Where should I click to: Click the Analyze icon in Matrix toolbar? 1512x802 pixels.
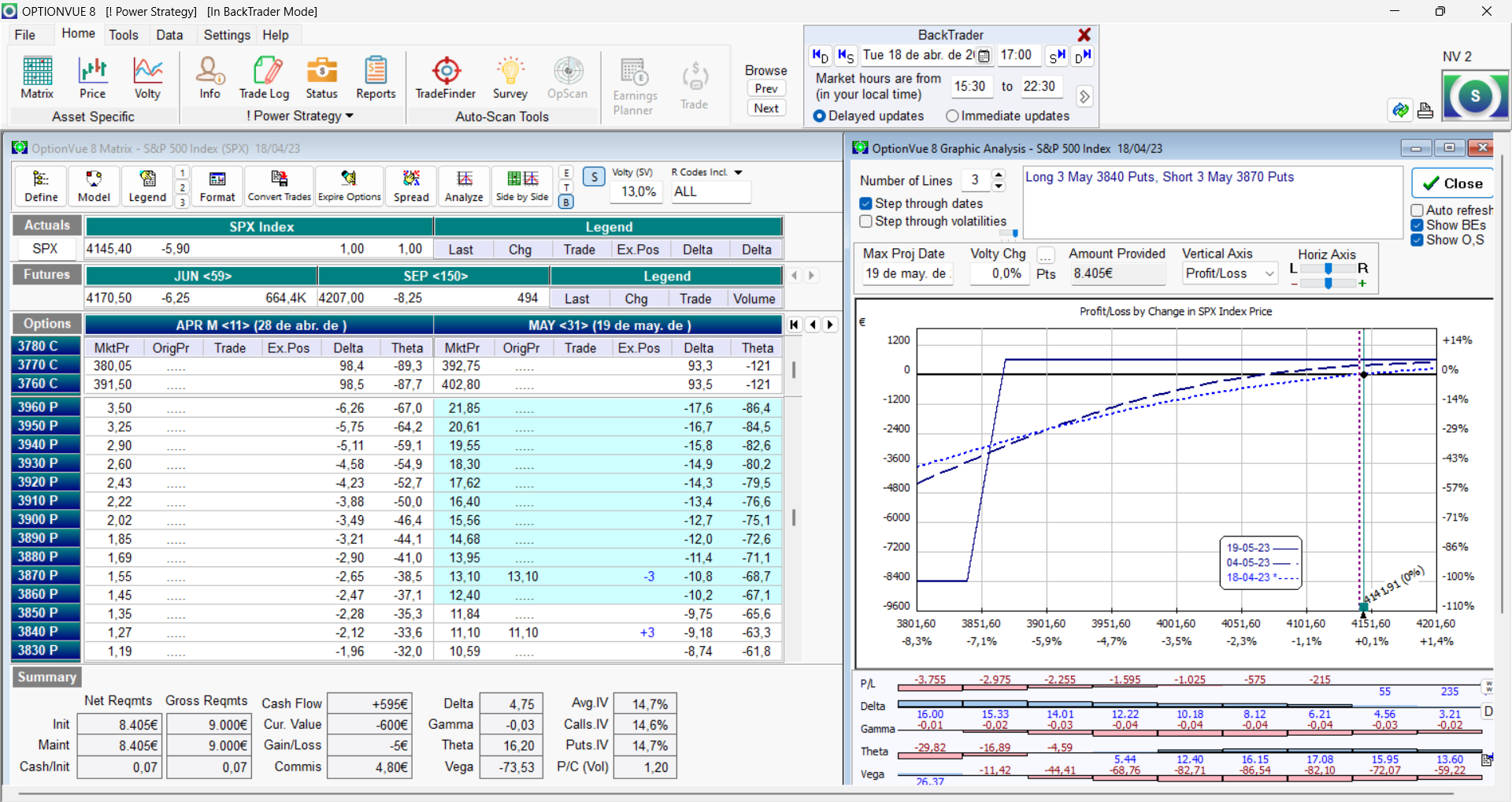464,186
